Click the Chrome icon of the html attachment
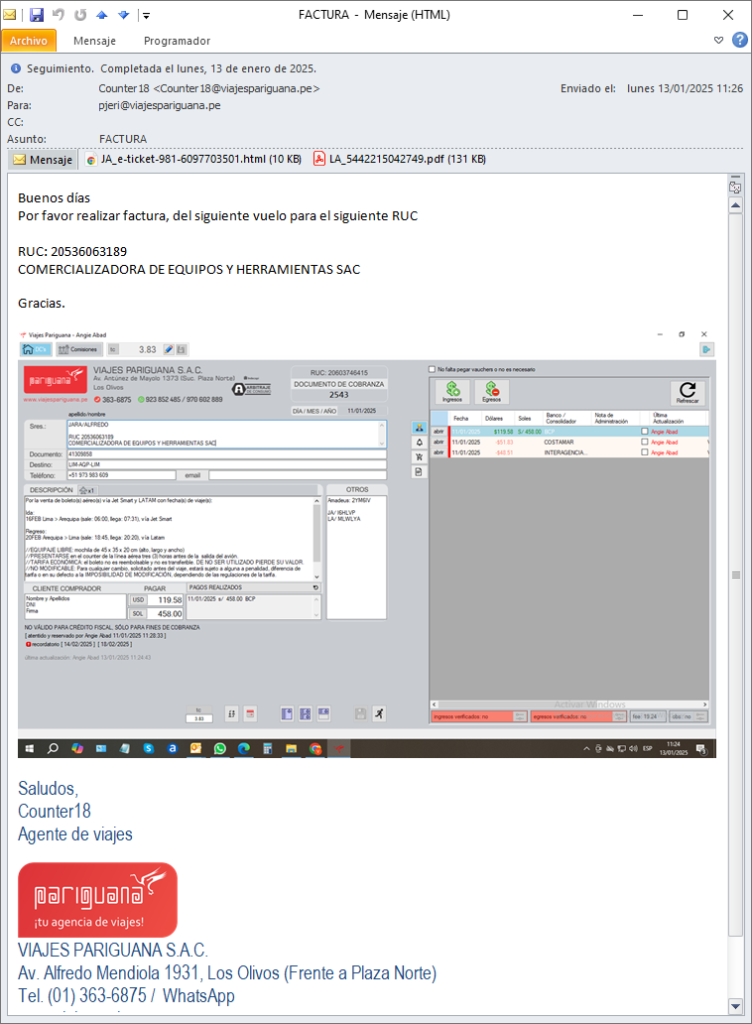 pos(91,160)
